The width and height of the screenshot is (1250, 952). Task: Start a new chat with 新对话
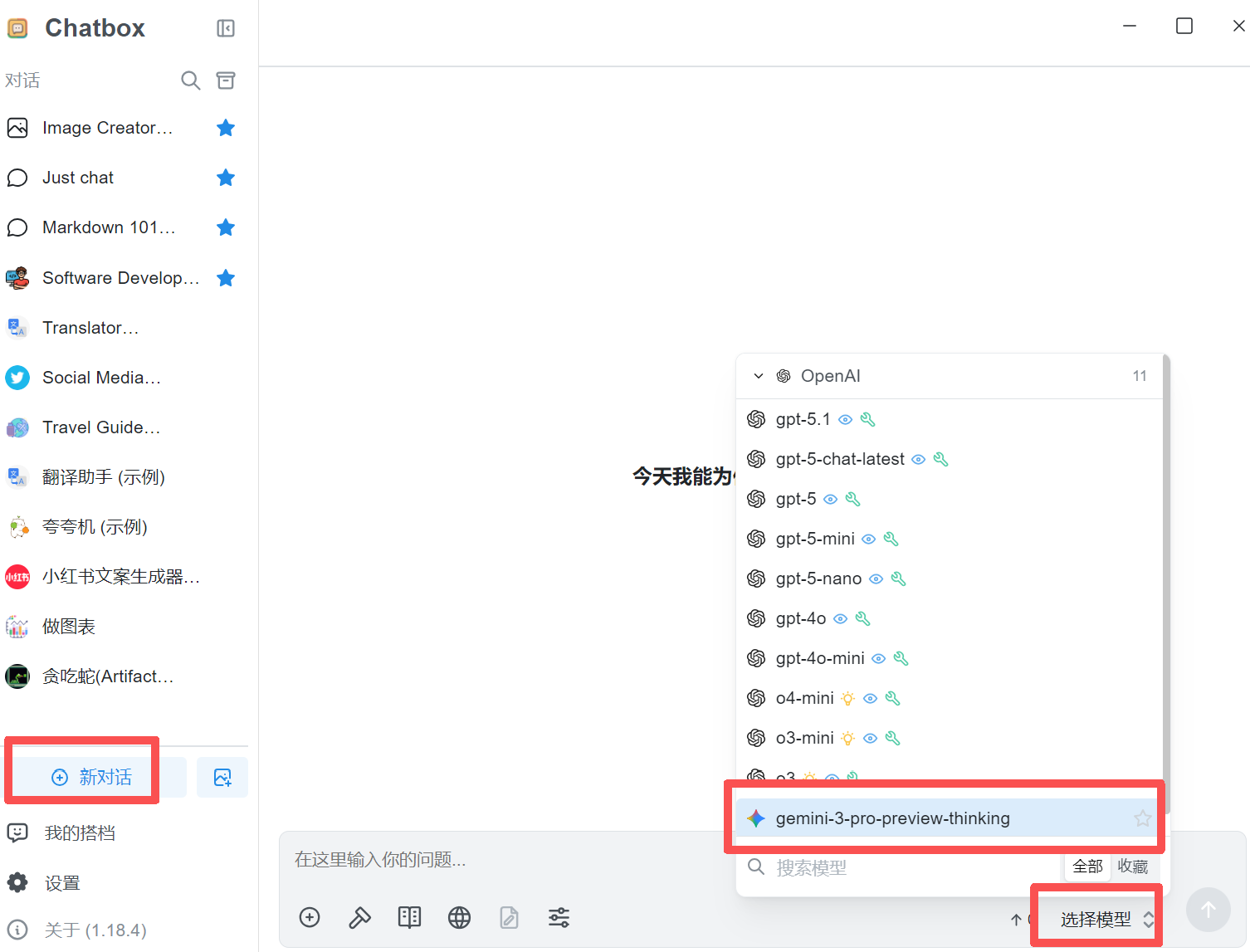[91, 777]
